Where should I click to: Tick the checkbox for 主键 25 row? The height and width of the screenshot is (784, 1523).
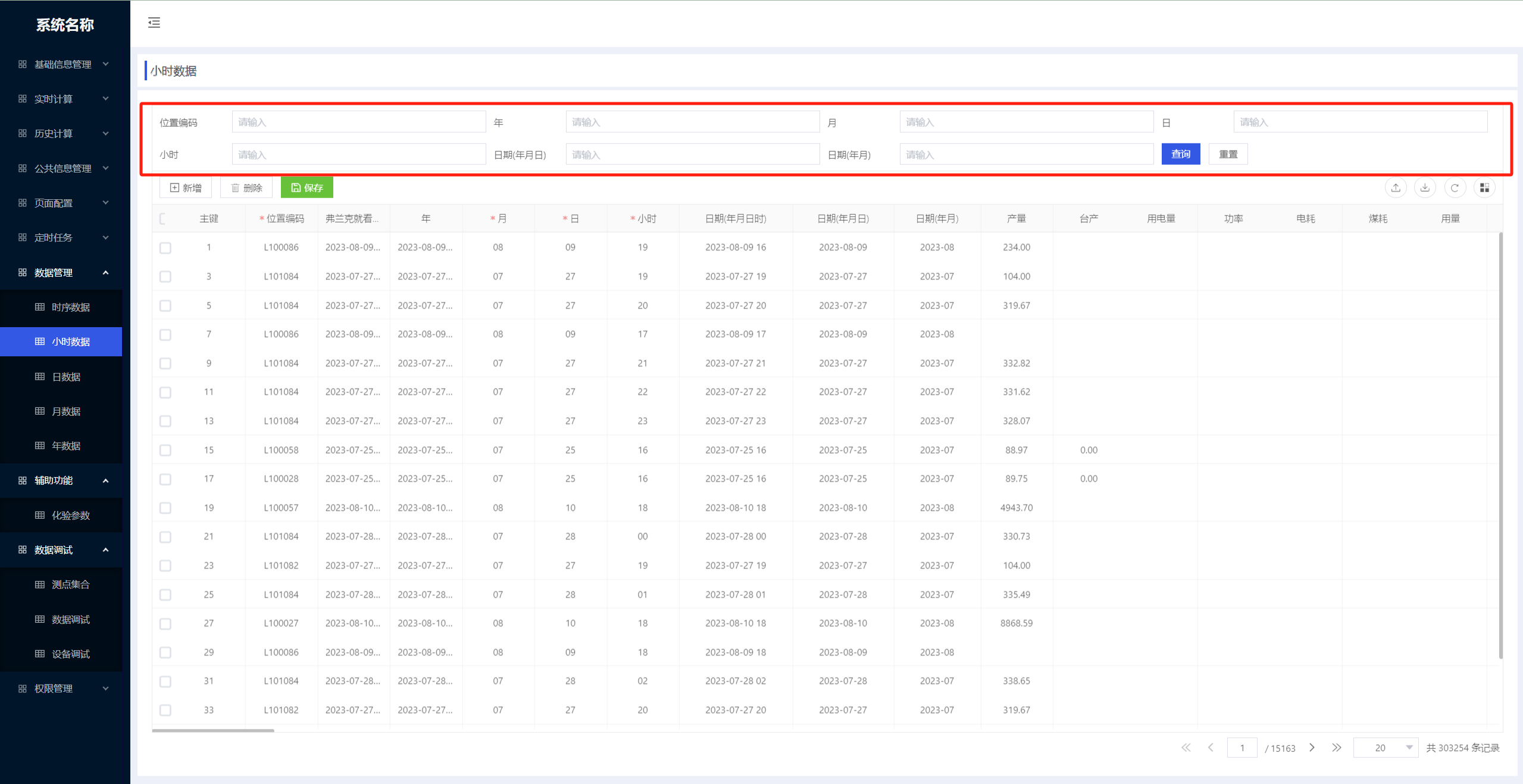[x=165, y=595]
